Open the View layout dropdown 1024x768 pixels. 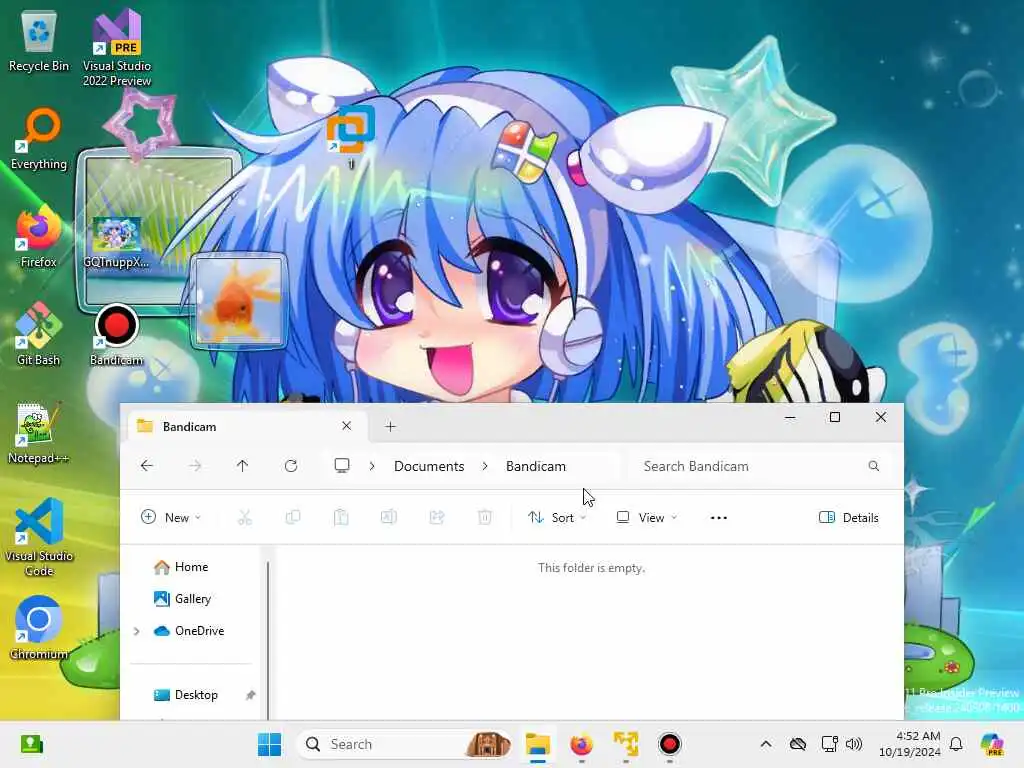coord(647,517)
